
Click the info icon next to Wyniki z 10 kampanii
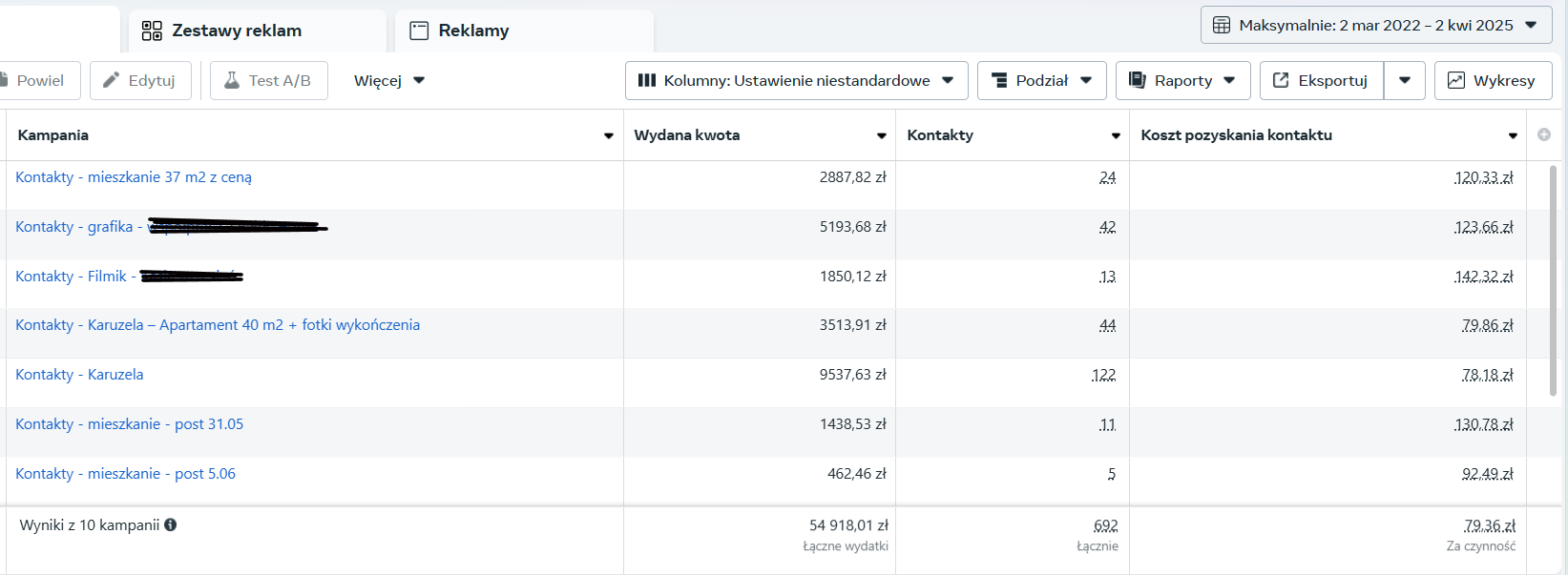(x=171, y=524)
